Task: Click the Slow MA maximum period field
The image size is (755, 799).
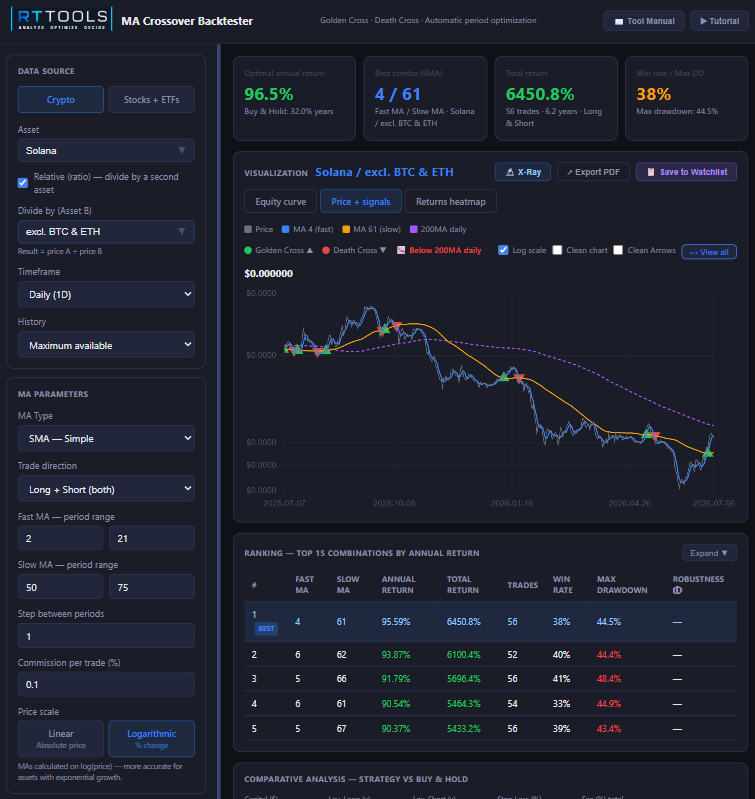Action: pyautogui.click(x=152, y=587)
